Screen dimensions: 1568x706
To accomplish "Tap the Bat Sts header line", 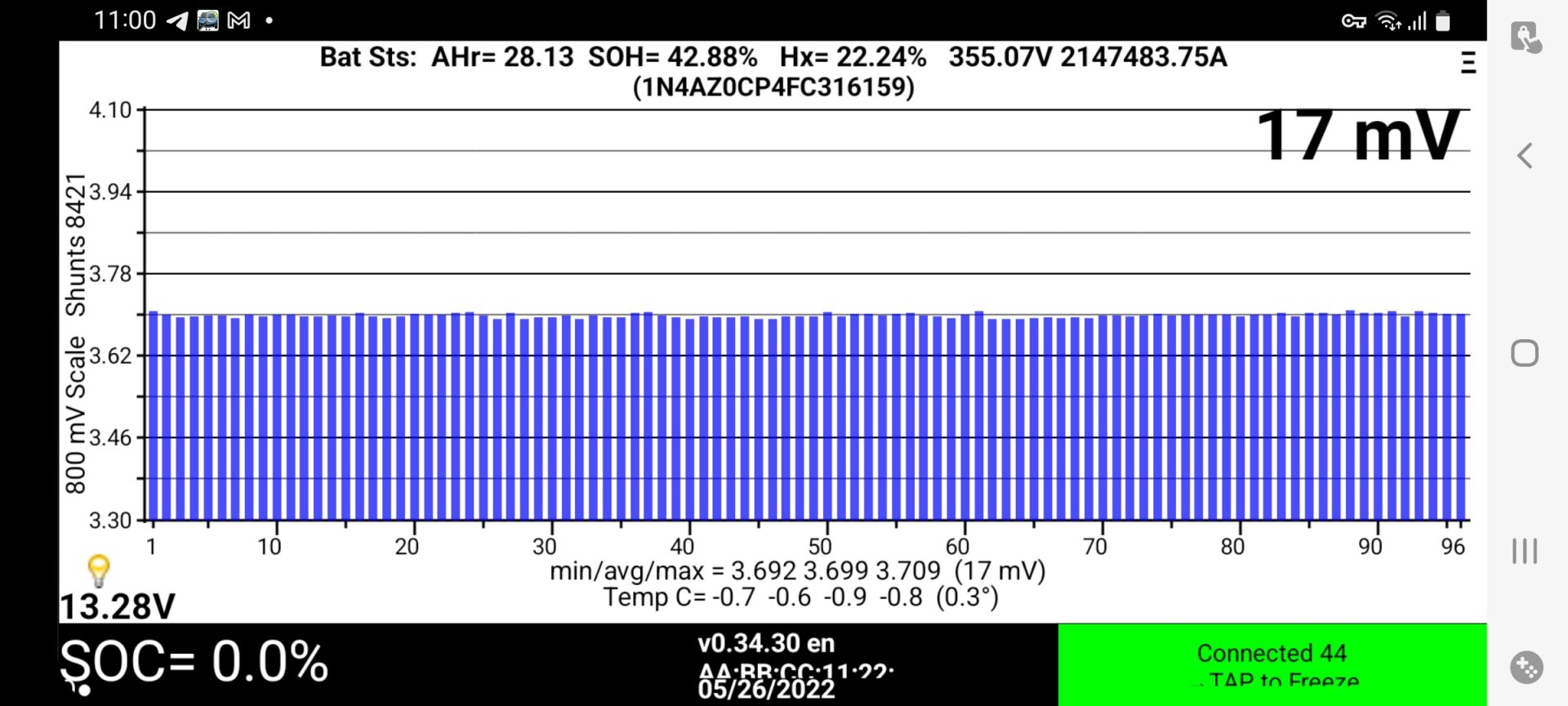I will (773, 57).
